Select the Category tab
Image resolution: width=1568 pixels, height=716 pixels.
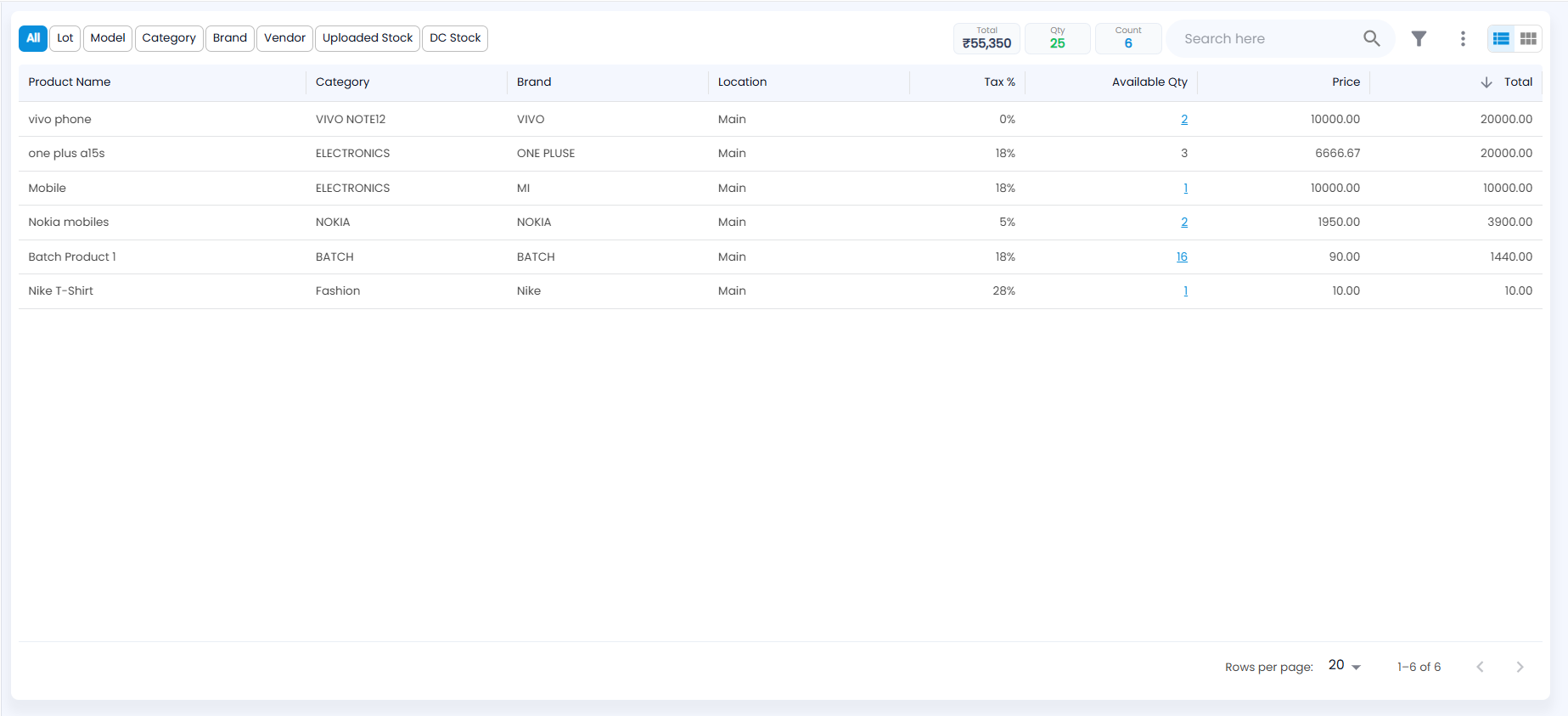tap(169, 38)
